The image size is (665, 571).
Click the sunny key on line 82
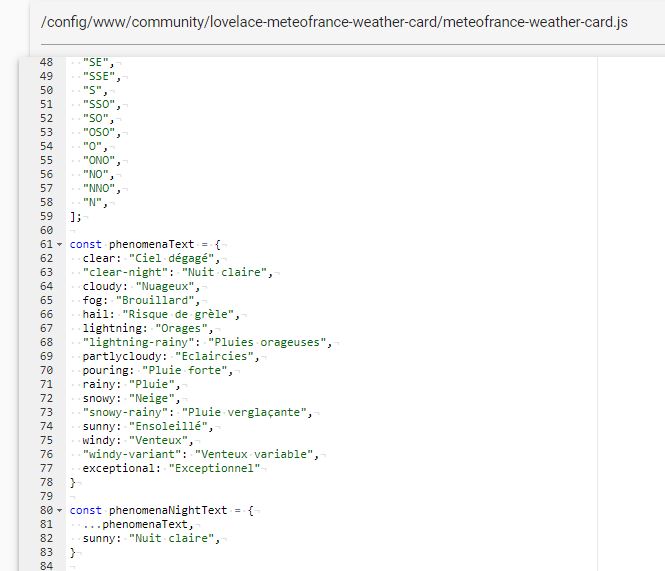[x=99, y=538]
